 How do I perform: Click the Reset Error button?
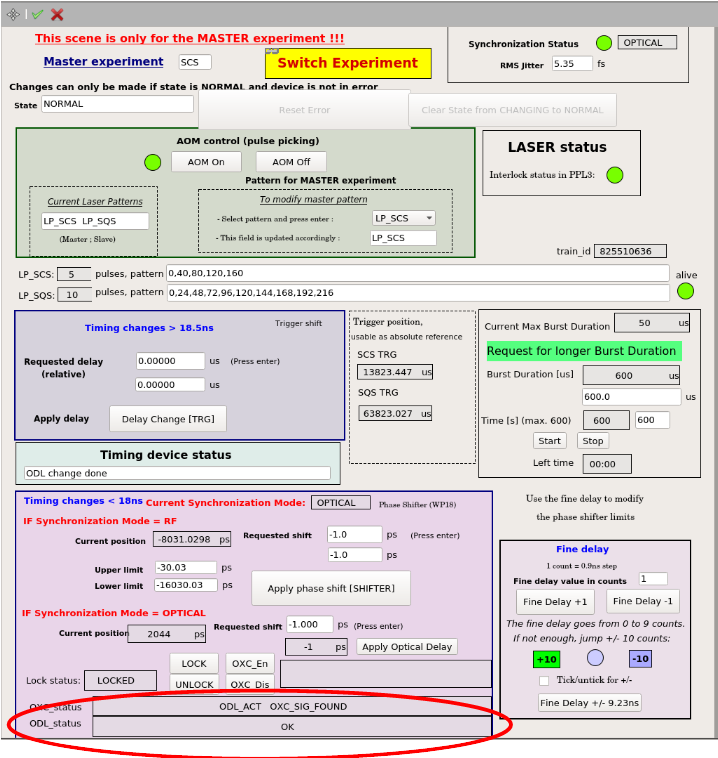pyautogui.click(x=305, y=110)
